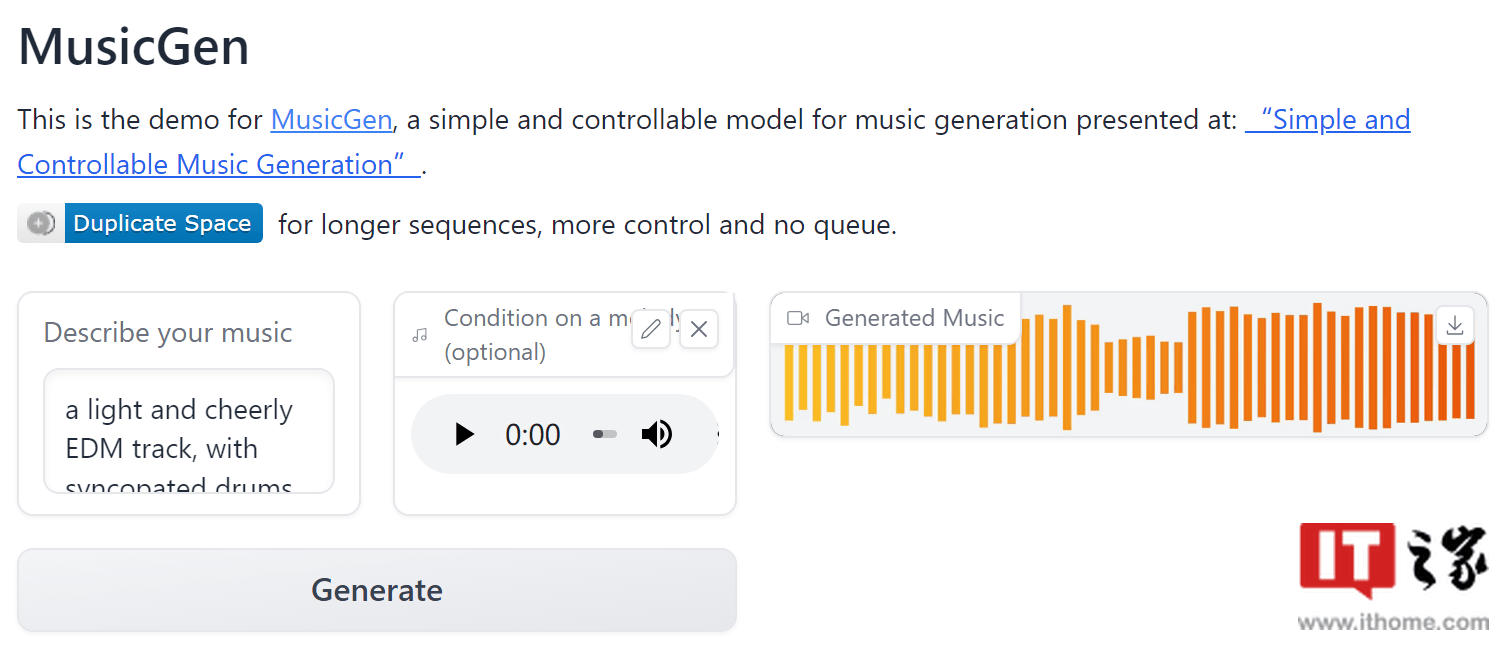Click the Duplicate Space badge
The height and width of the screenshot is (653, 1512).
(163, 223)
